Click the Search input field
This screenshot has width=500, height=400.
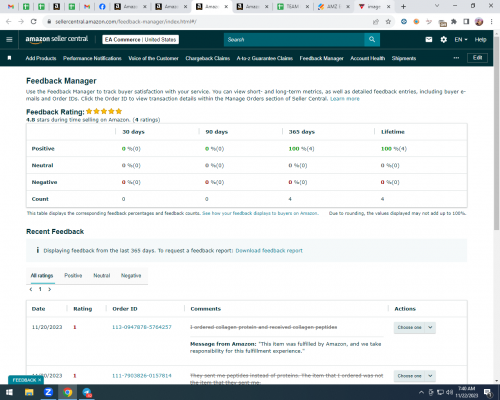point(294,39)
